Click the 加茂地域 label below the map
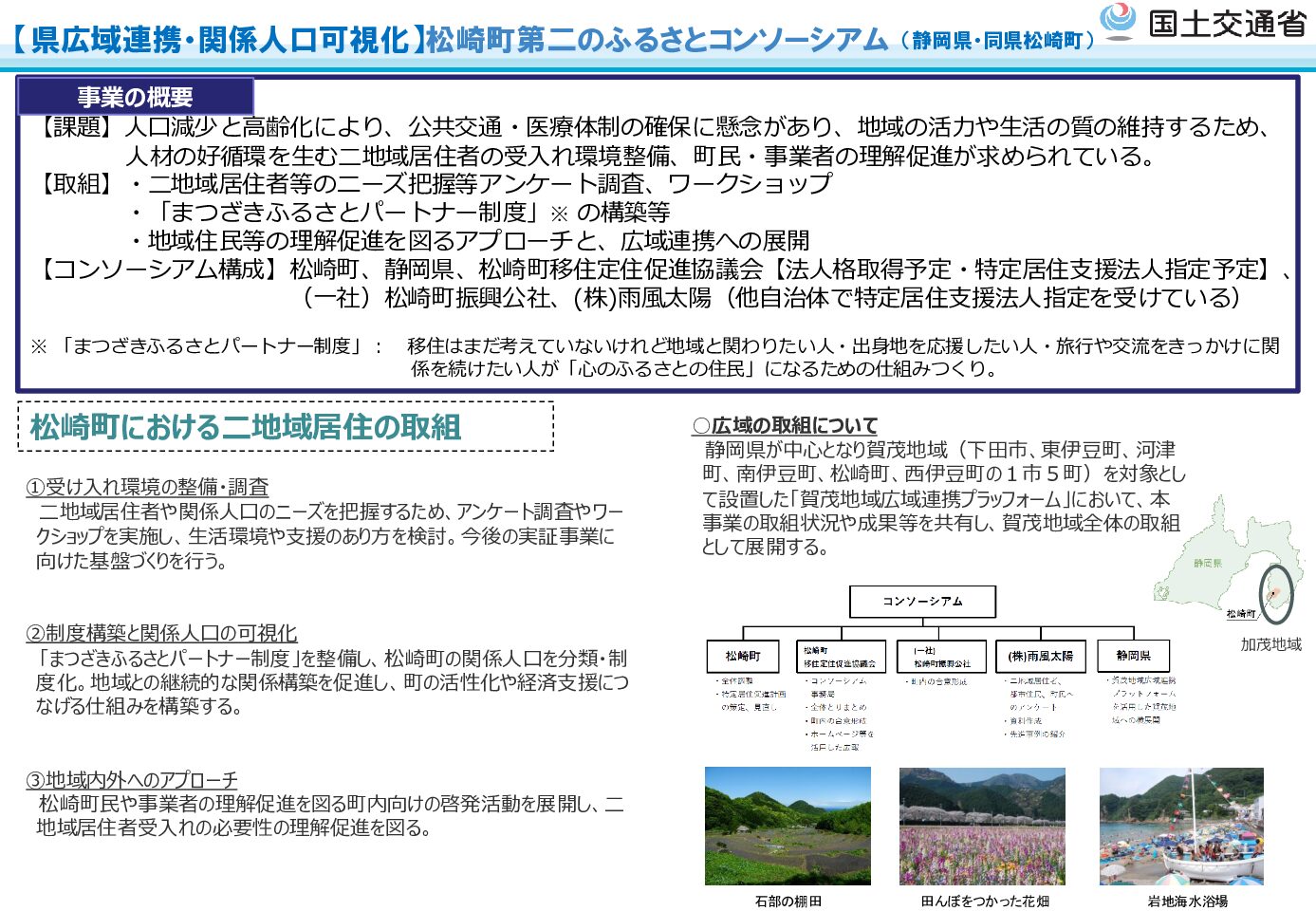Screen dimensions: 1316x911 [1270, 644]
